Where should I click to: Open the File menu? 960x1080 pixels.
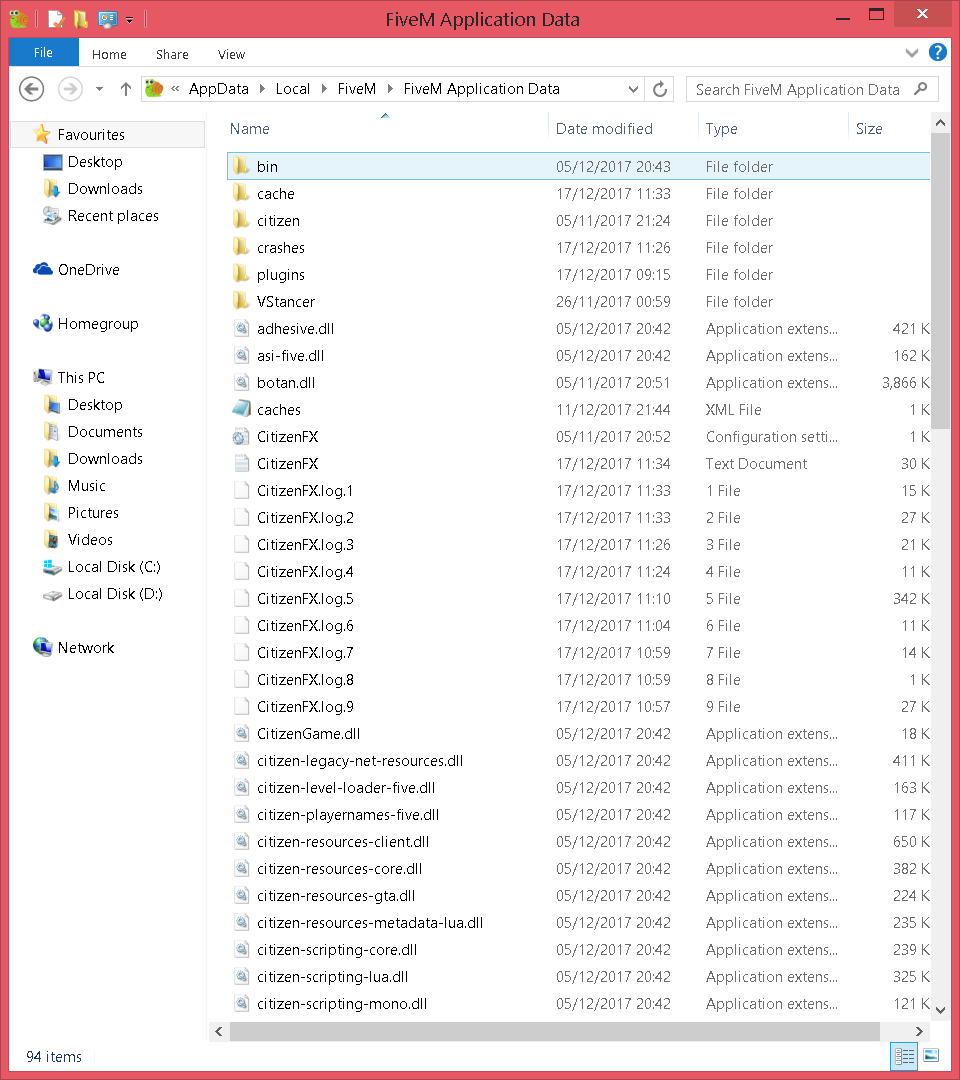point(43,52)
